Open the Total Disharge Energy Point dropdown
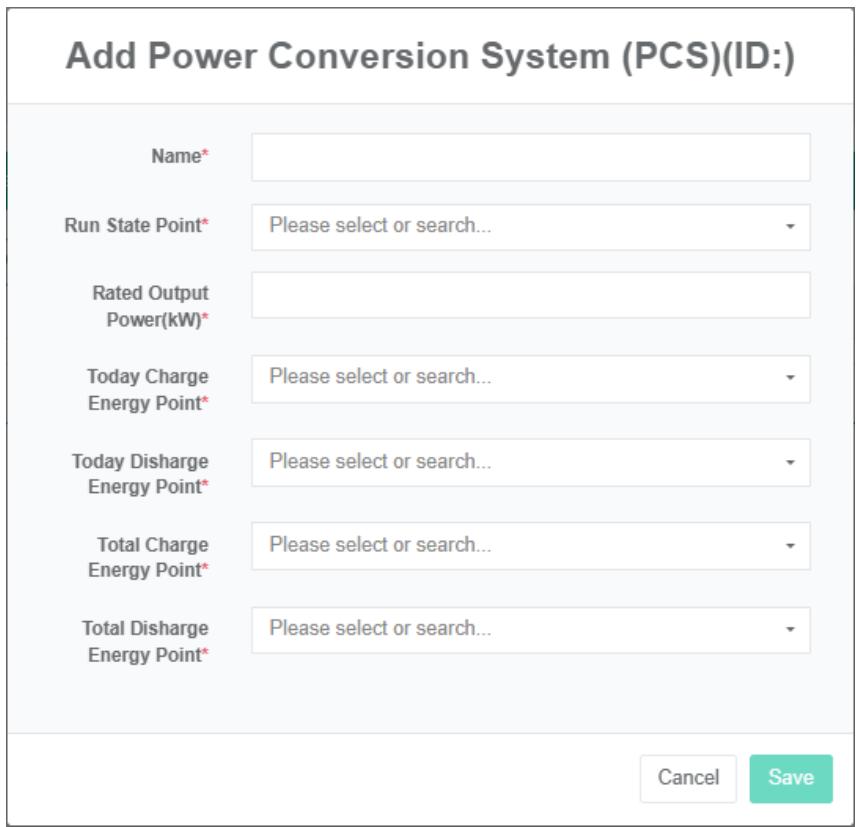 [520, 629]
